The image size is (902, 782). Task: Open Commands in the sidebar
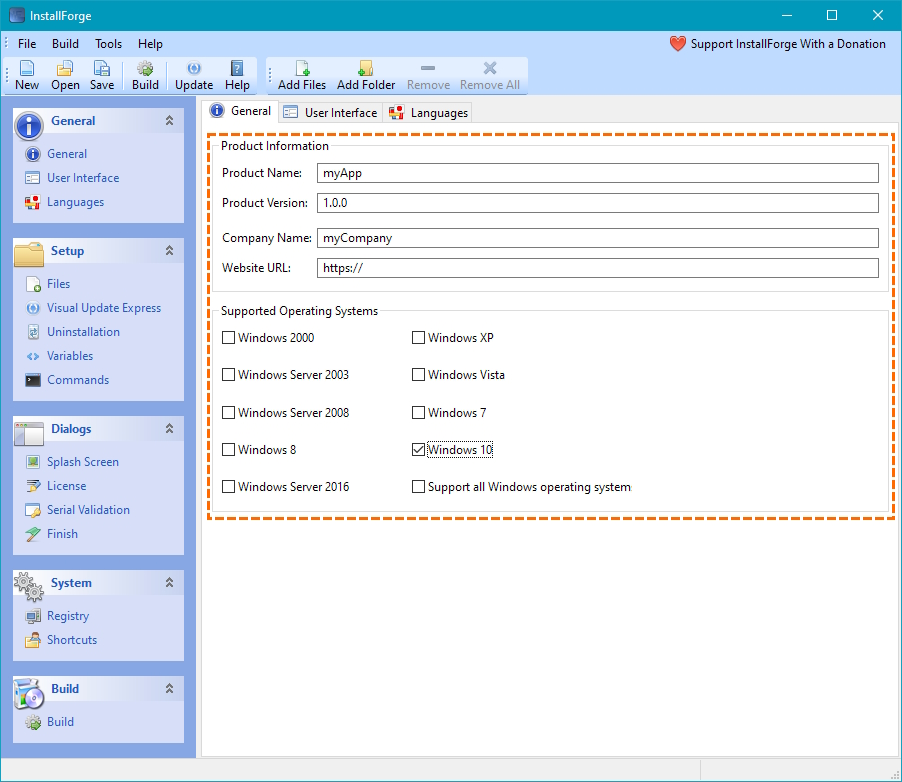coord(67,380)
